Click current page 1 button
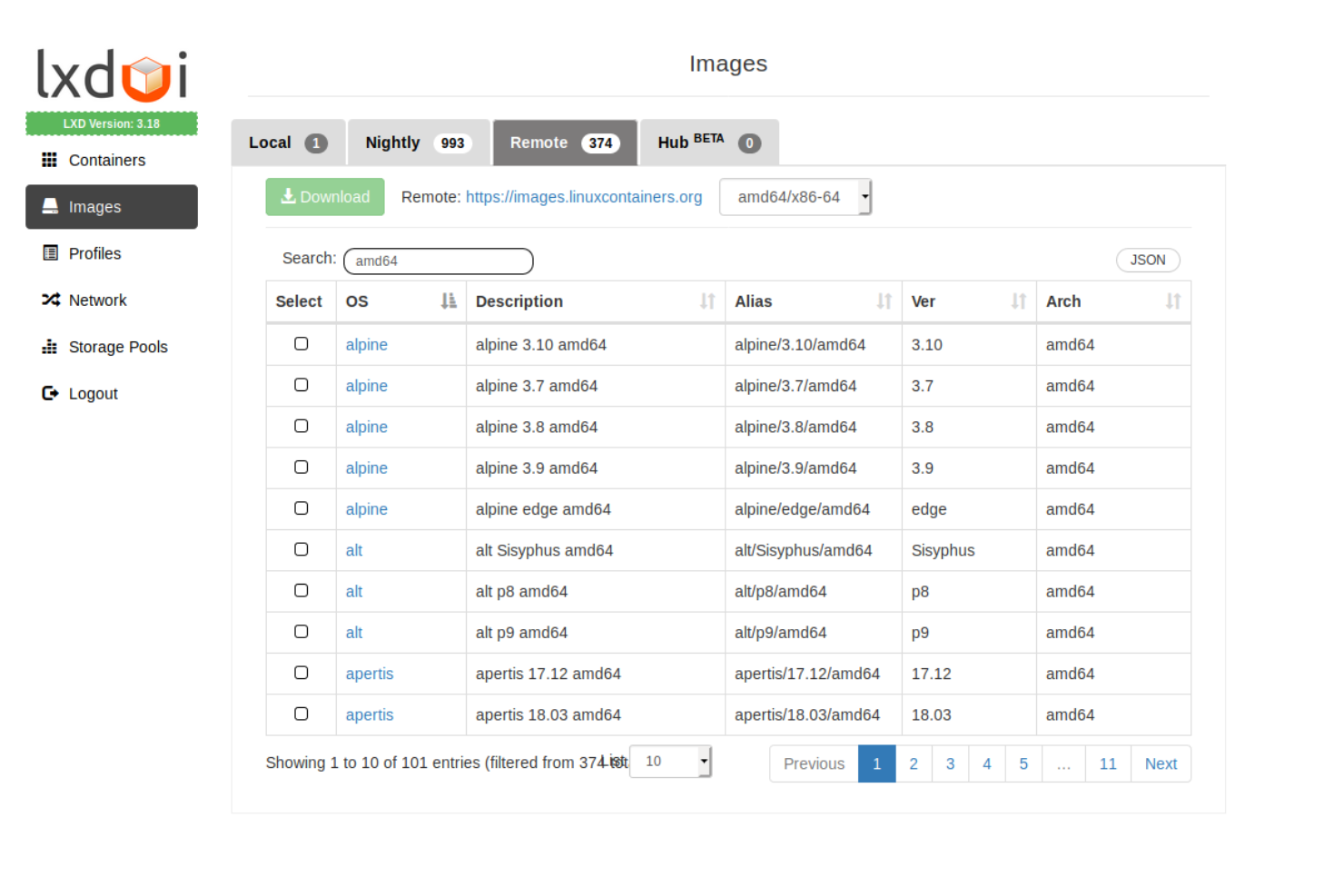This screenshot has height=896, width=1344. click(877, 763)
